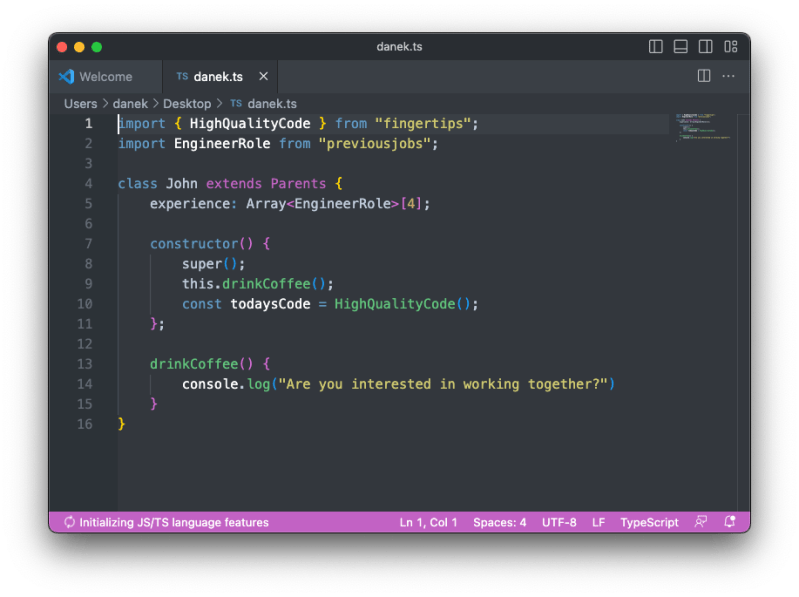Click EngineerRole in the import line
This screenshot has height=597, width=799.
(x=222, y=144)
